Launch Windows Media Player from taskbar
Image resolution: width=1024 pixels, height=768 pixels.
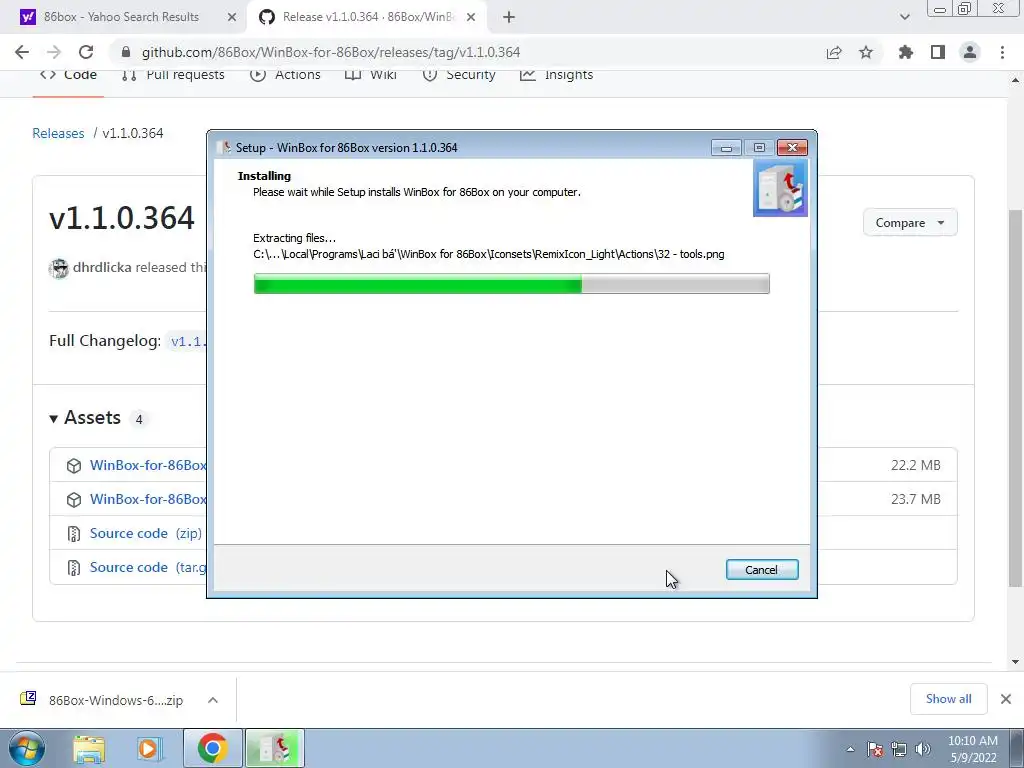point(149,748)
